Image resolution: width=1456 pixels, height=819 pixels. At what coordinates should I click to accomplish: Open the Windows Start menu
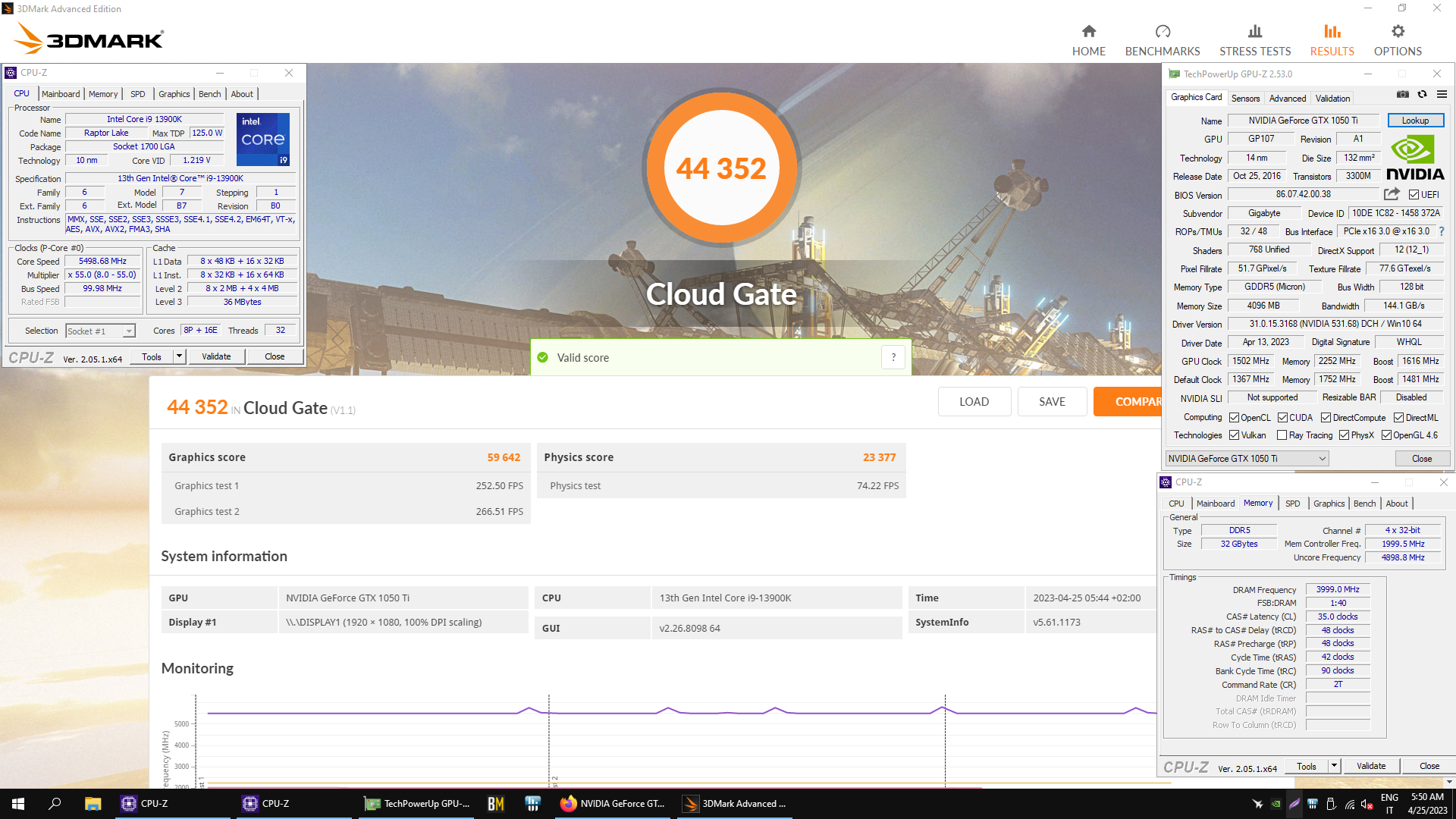[x=18, y=803]
